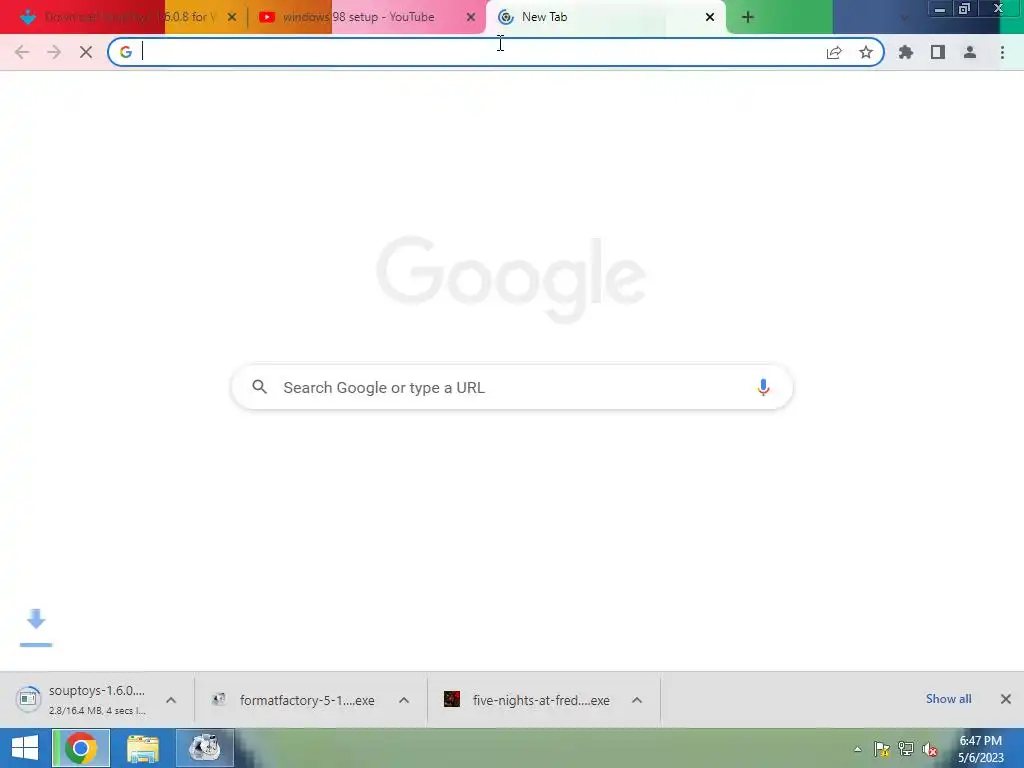Open the Windows Start menu

[25, 748]
